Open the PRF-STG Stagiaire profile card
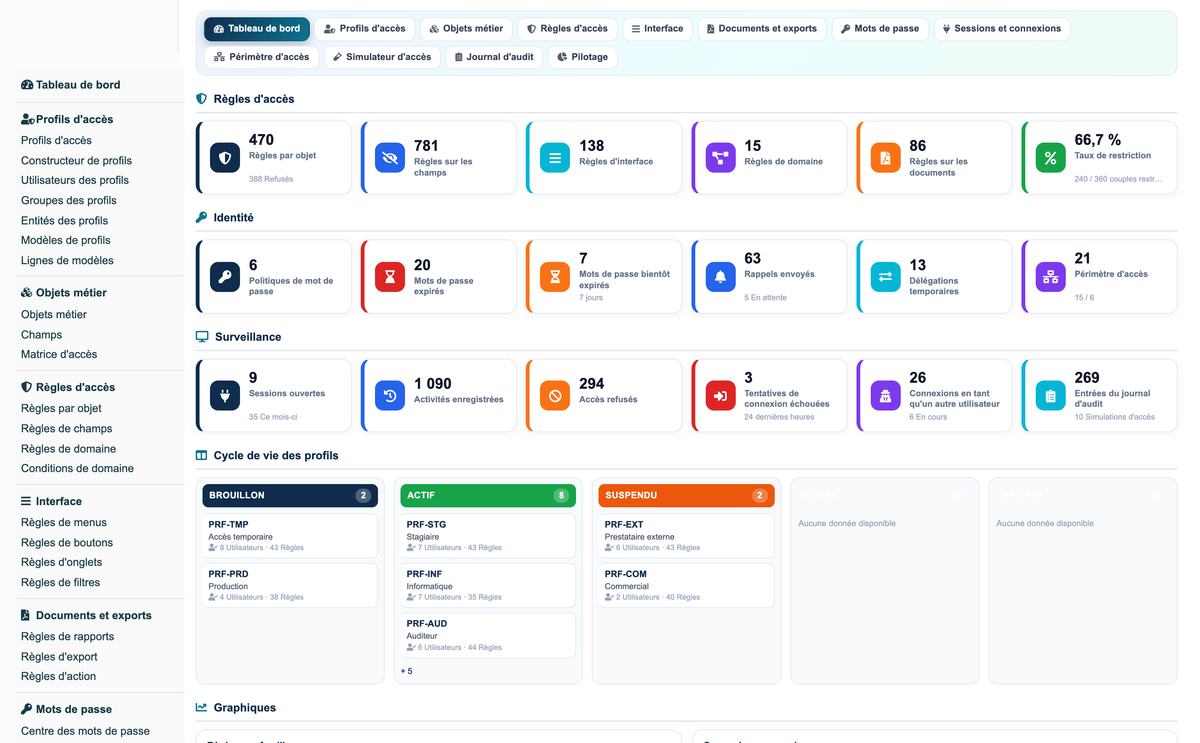Screen dimensions: 1200x743 coord(488,536)
